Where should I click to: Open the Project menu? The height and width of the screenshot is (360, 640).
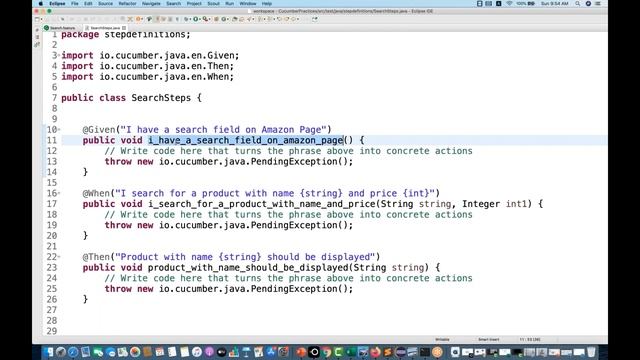[x=194, y=3]
